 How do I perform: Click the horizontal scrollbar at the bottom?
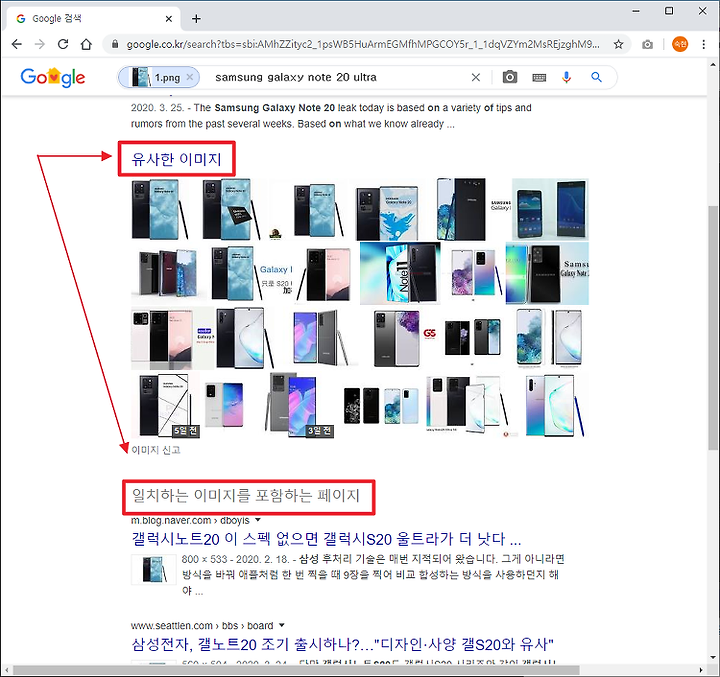[x=296, y=670]
